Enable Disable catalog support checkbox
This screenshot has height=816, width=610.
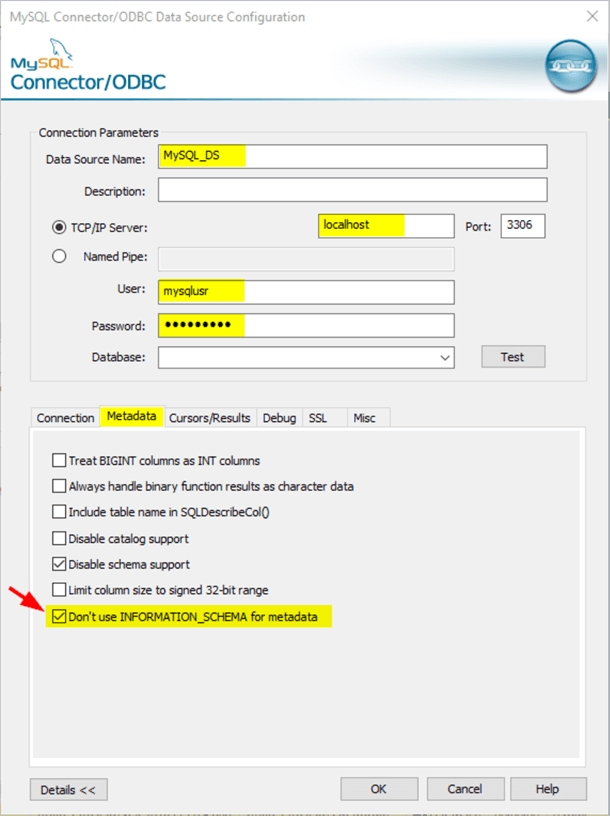pyautogui.click(x=59, y=538)
